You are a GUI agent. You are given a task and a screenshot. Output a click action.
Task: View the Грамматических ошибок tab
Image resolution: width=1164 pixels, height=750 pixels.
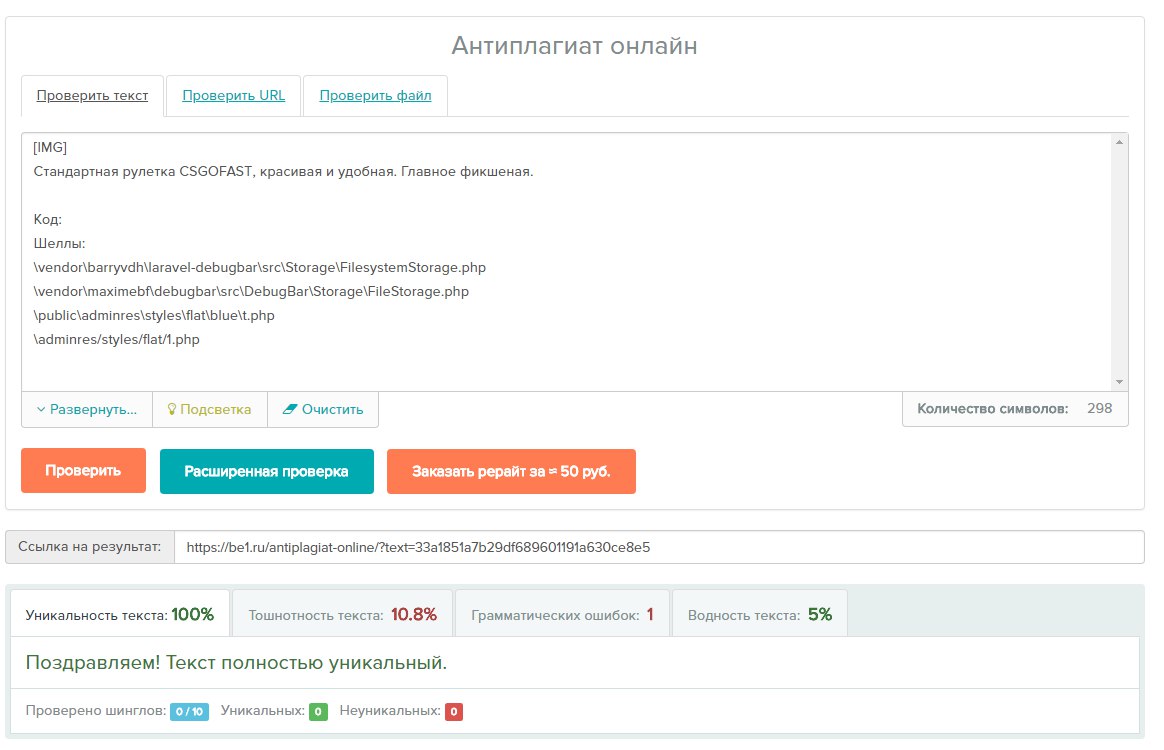click(561, 614)
